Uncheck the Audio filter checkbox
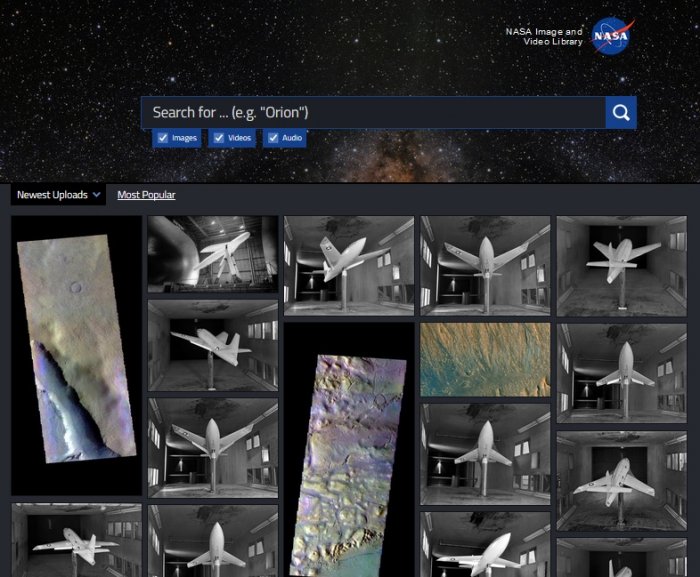This screenshot has height=577, width=700. coord(273,138)
